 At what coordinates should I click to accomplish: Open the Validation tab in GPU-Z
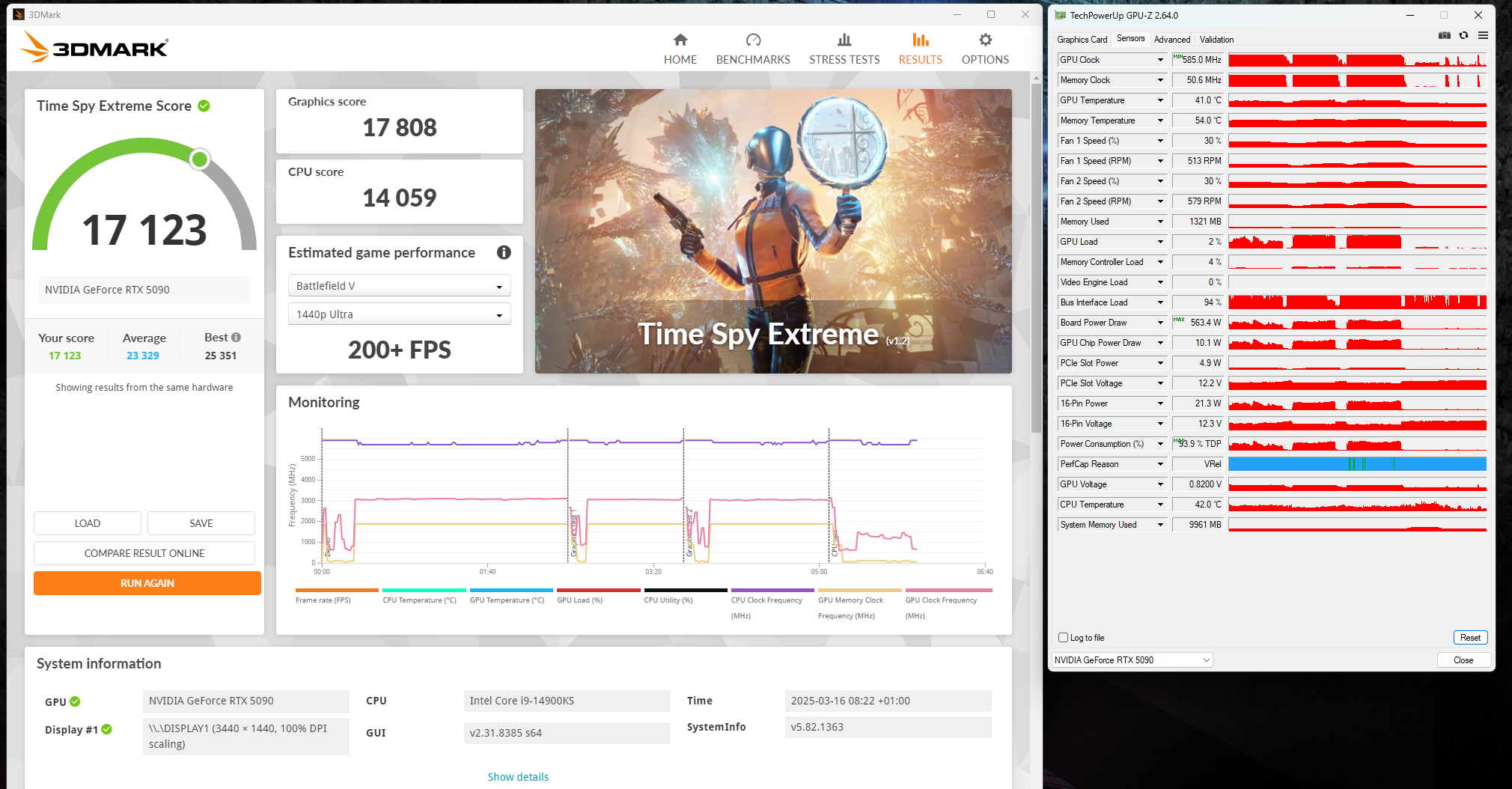point(1216,39)
